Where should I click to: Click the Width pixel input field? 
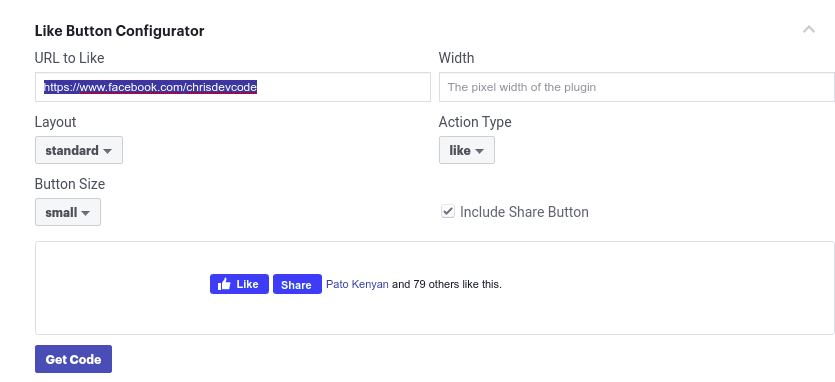point(636,87)
